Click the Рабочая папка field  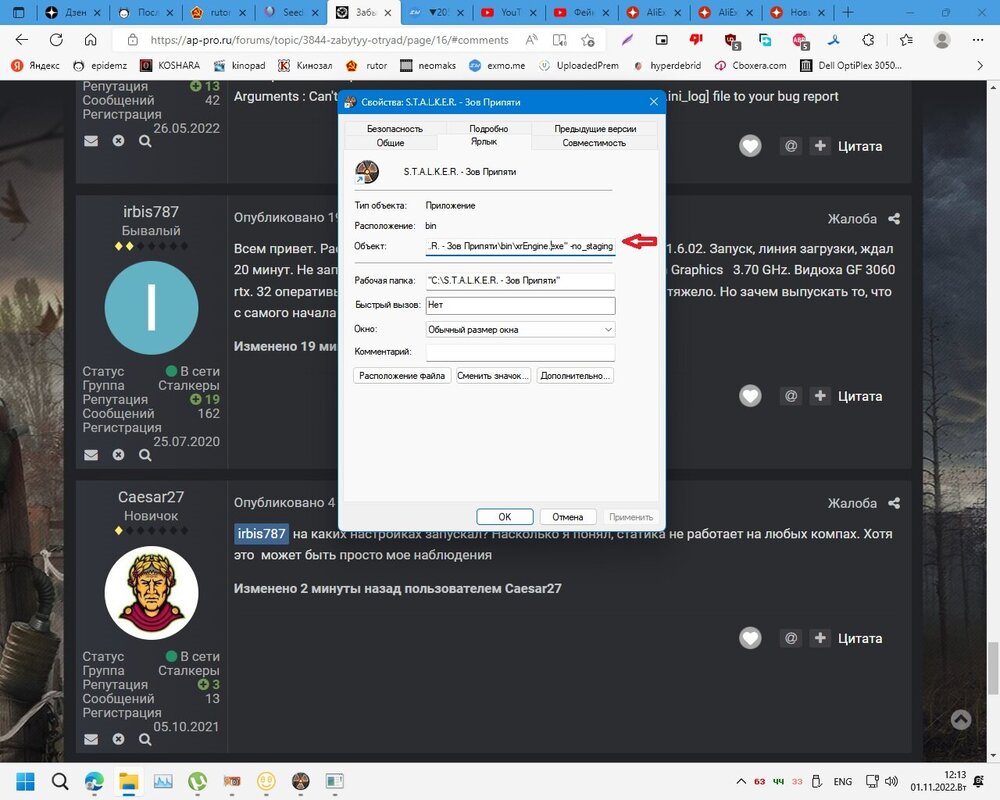[x=520, y=280]
